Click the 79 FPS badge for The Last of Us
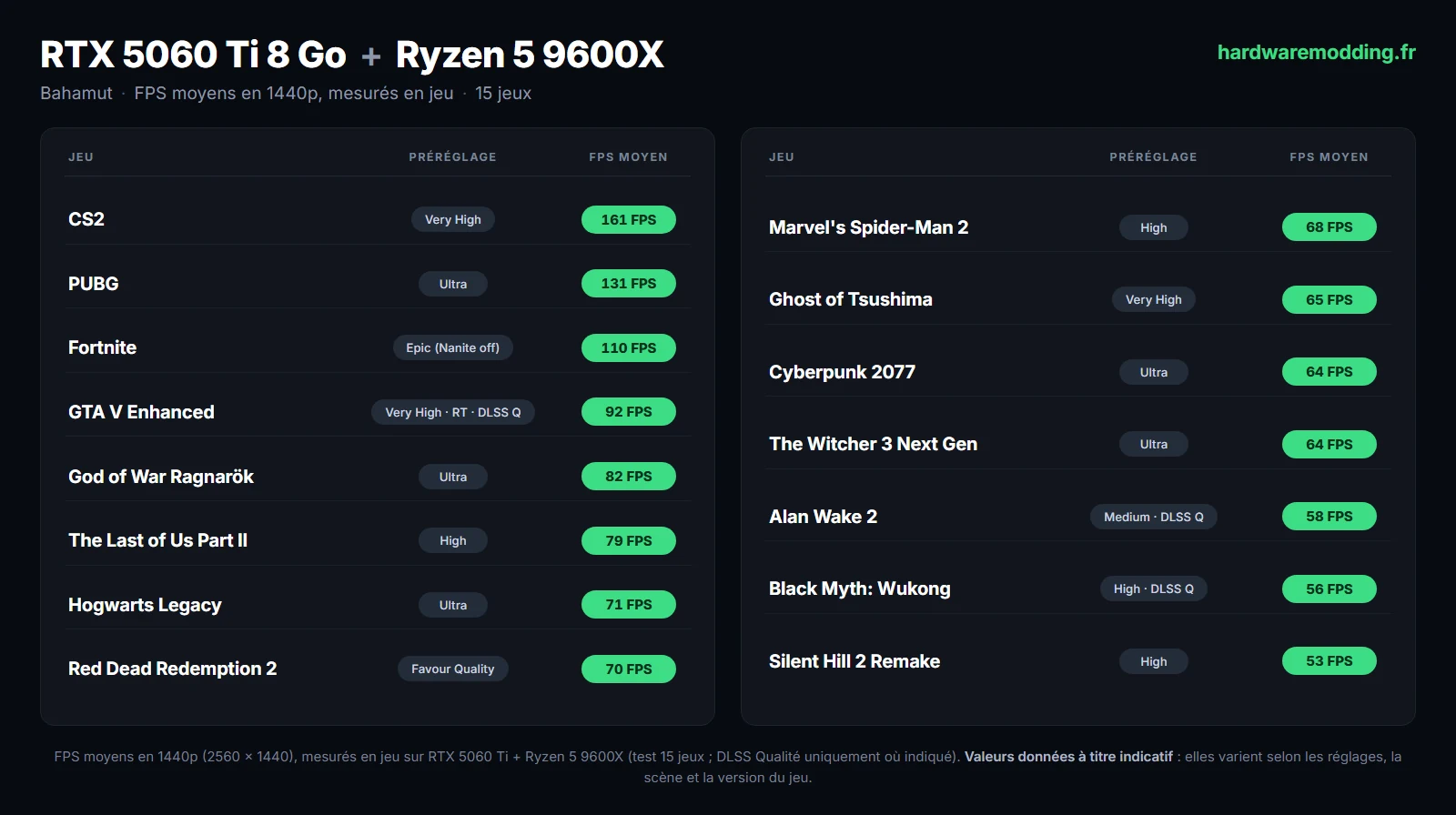1456x815 pixels. pyautogui.click(x=629, y=540)
